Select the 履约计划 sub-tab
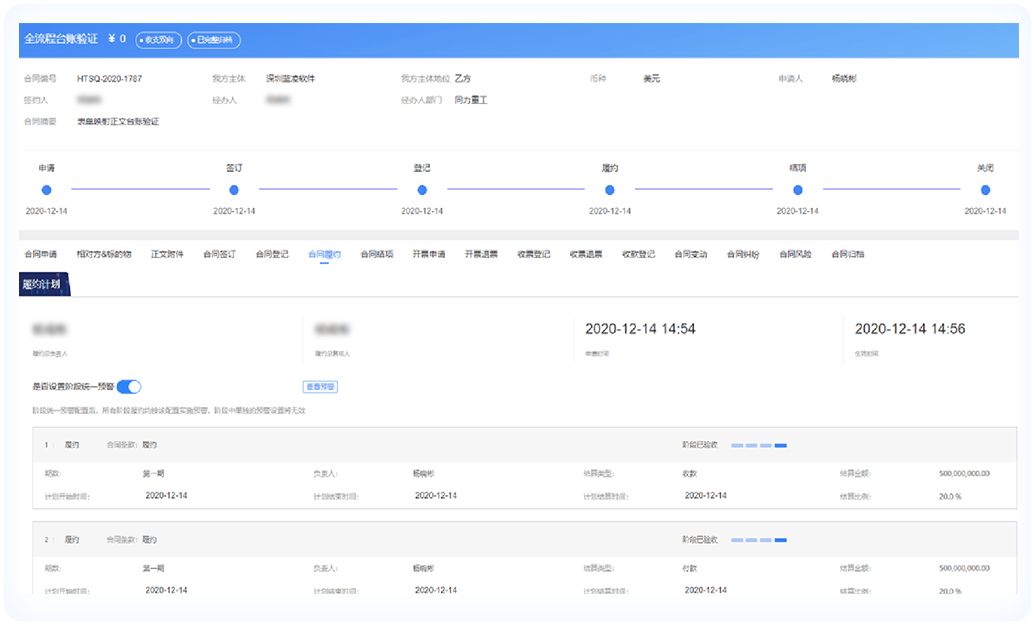 [x=42, y=285]
